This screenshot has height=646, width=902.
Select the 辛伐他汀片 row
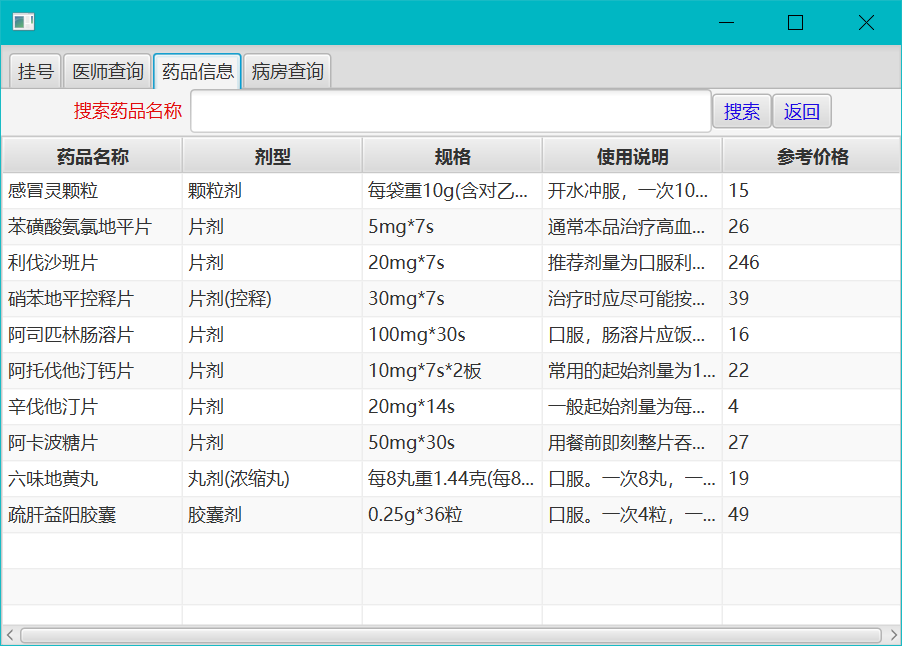click(x=451, y=407)
